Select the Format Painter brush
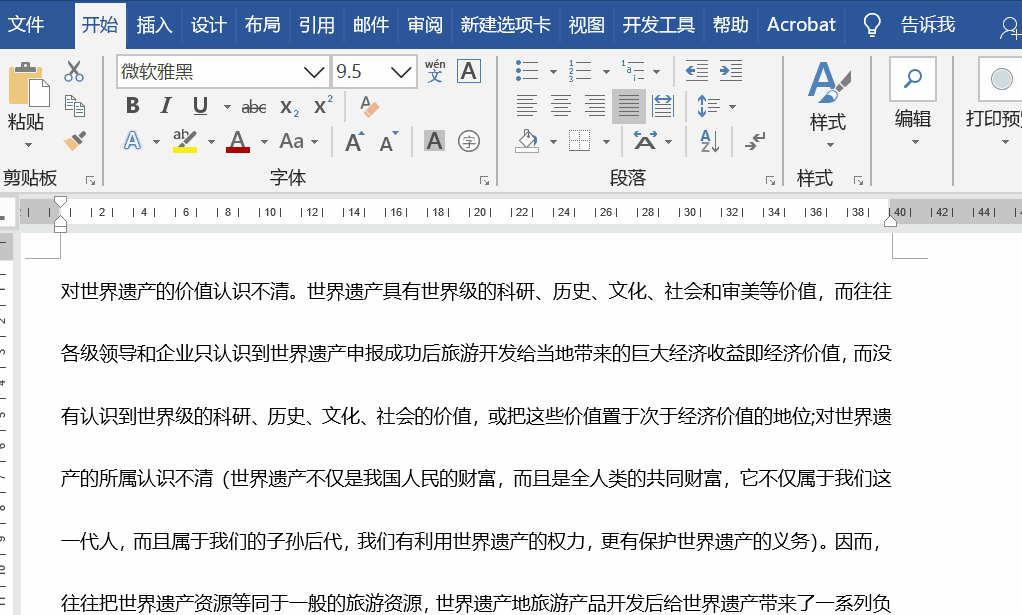The height and width of the screenshot is (615, 1022). click(x=74, y=140)
